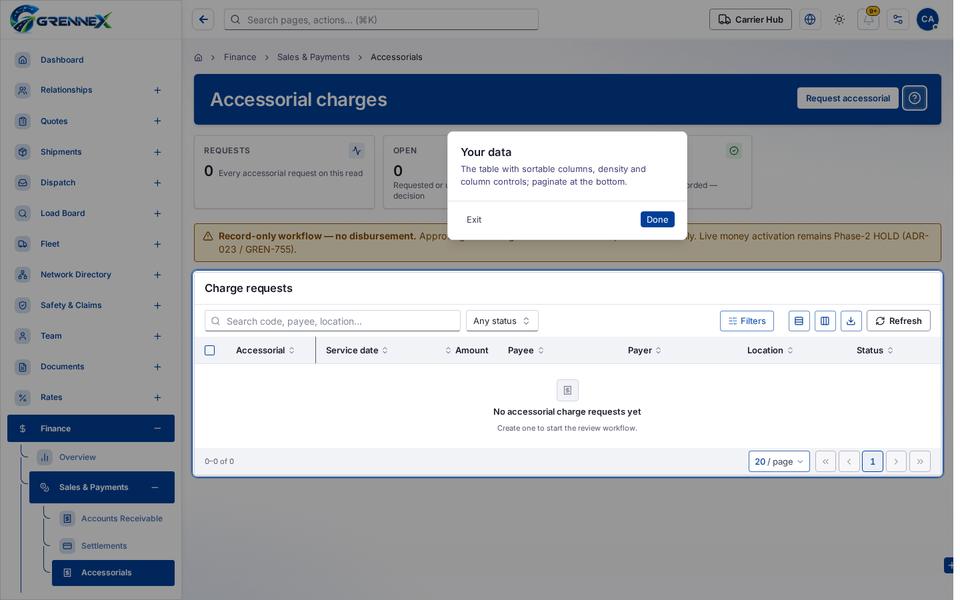Collapse the Sales & Payments submenu
Viewport: 960px width, 600px height.
155,487
